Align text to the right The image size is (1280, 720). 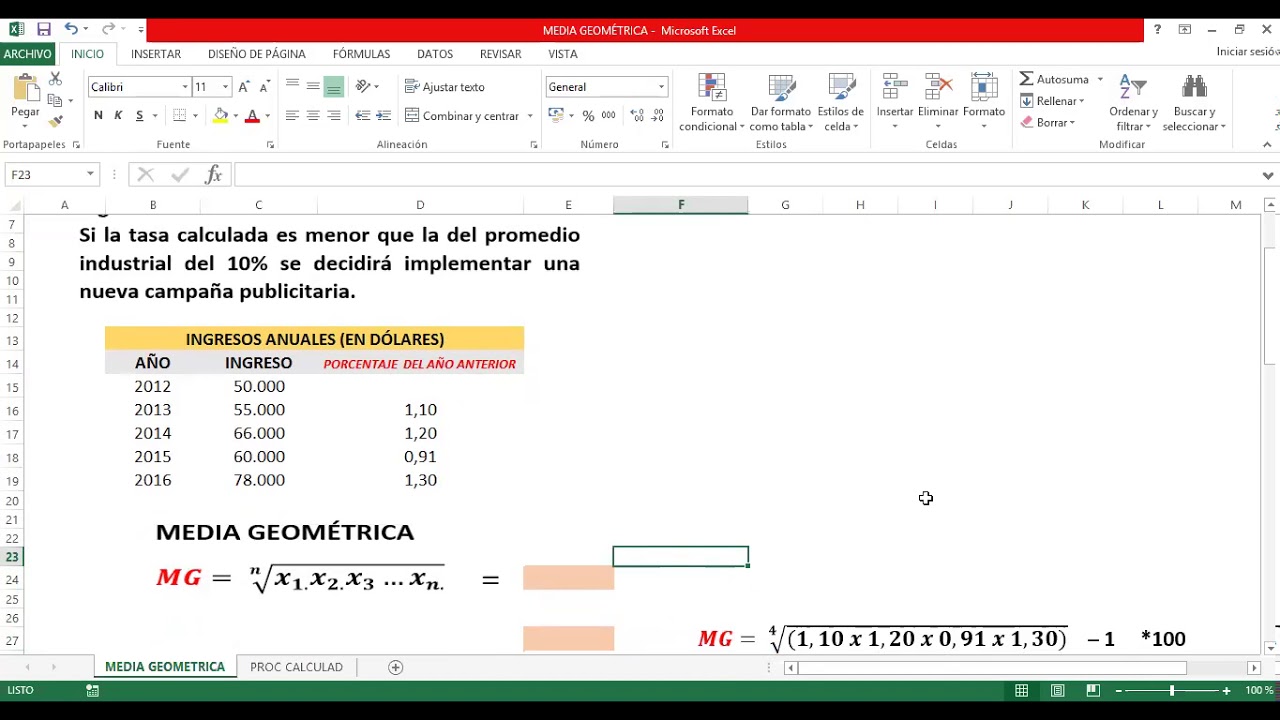[x=334, y=116]
